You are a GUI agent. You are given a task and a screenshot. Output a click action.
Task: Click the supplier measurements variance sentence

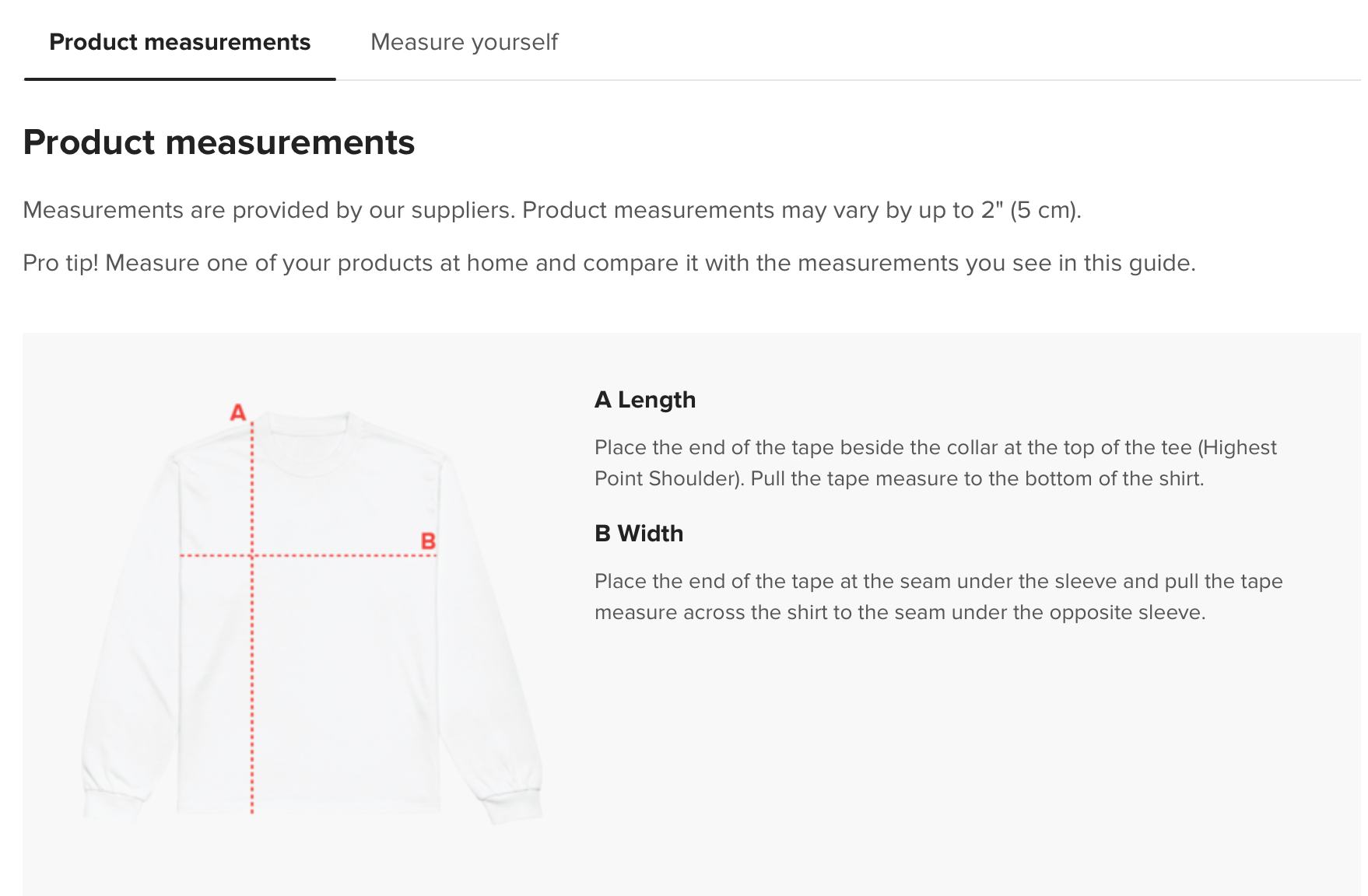coord(552,210)
